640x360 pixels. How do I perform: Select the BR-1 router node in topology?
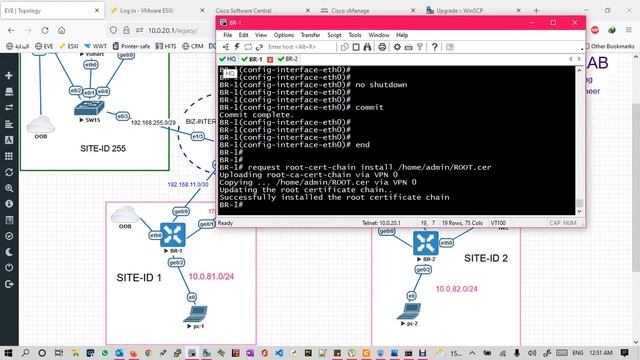coord(173,235)
